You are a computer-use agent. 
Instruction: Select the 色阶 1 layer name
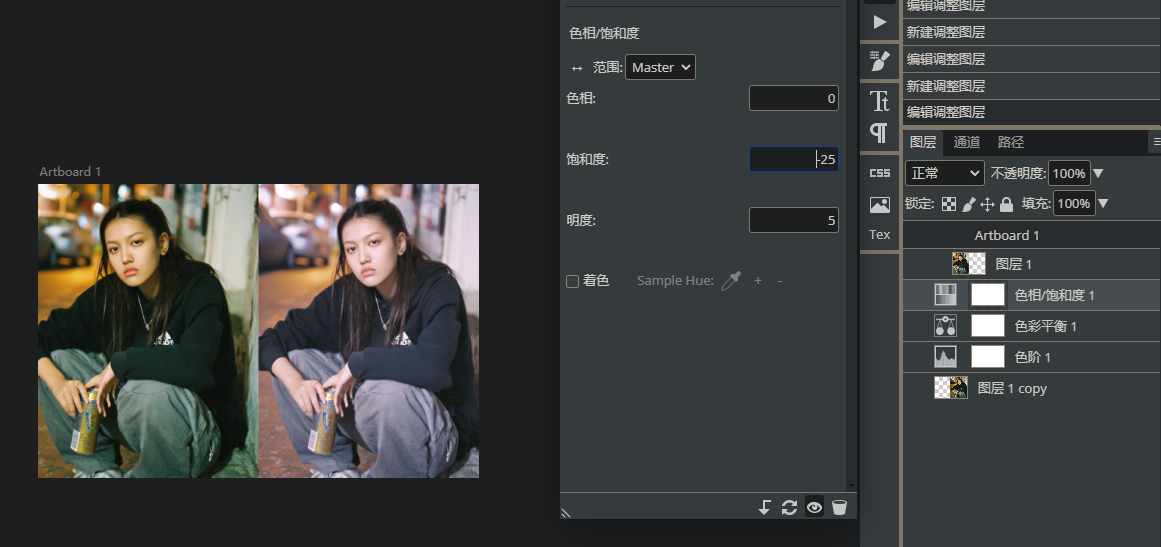pyautogui.click(x=1032, y=358)
